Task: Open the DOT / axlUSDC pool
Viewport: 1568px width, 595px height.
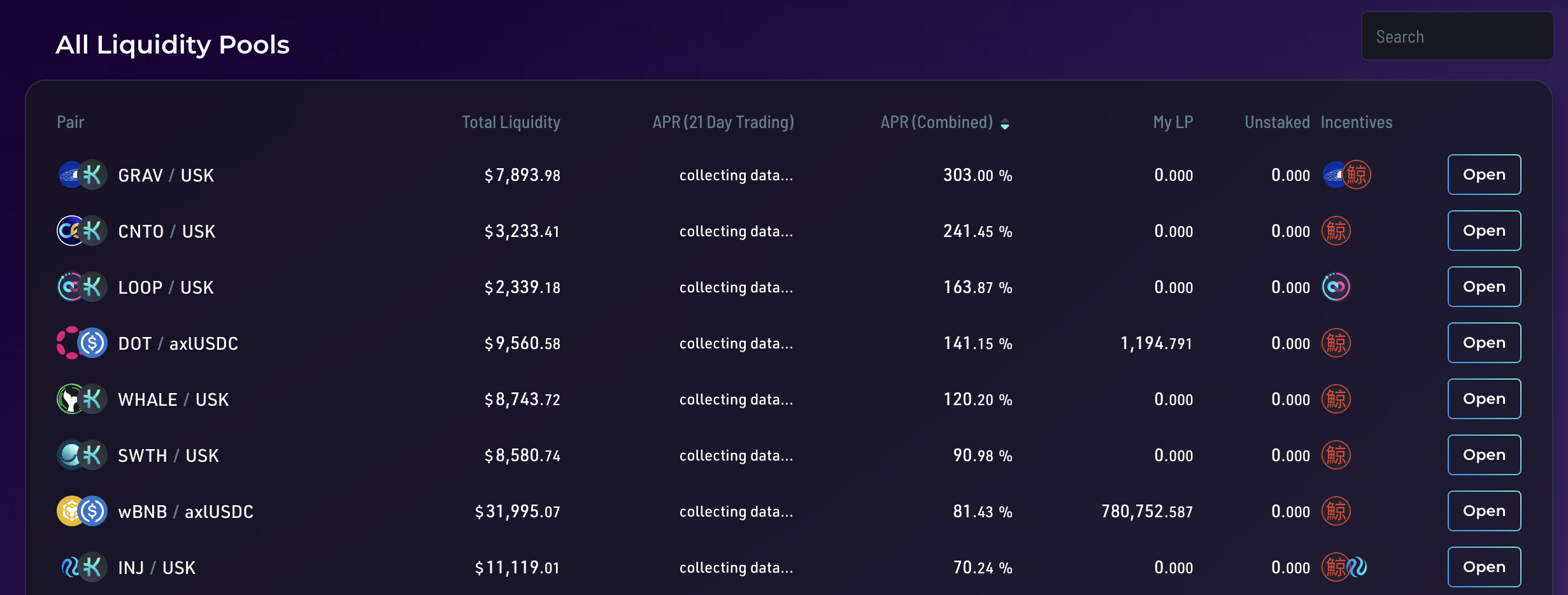Action: point(1484,343)
